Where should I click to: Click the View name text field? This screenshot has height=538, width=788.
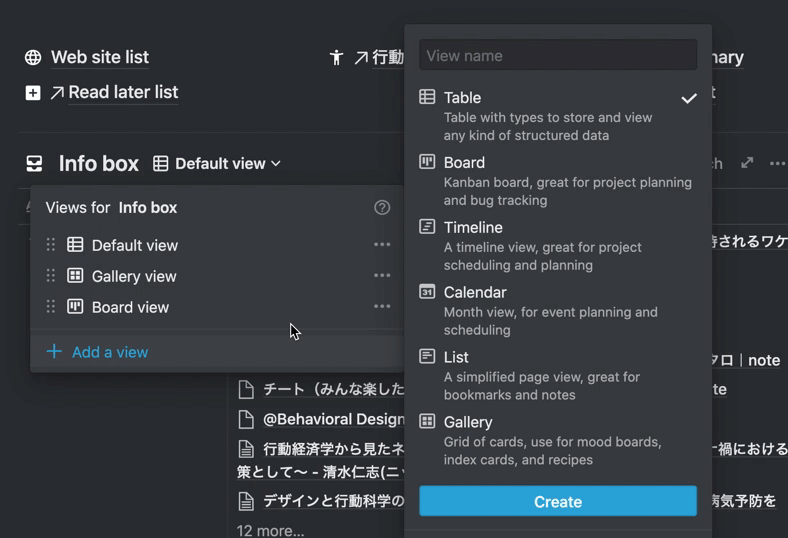pyautogui.click(x=557, y=56)
